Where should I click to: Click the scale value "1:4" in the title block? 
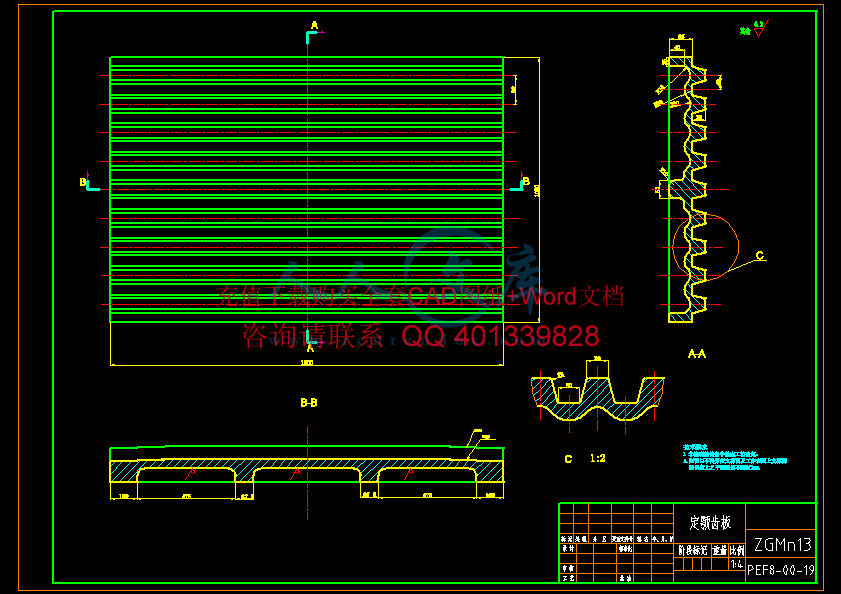[x=736, y=564]
